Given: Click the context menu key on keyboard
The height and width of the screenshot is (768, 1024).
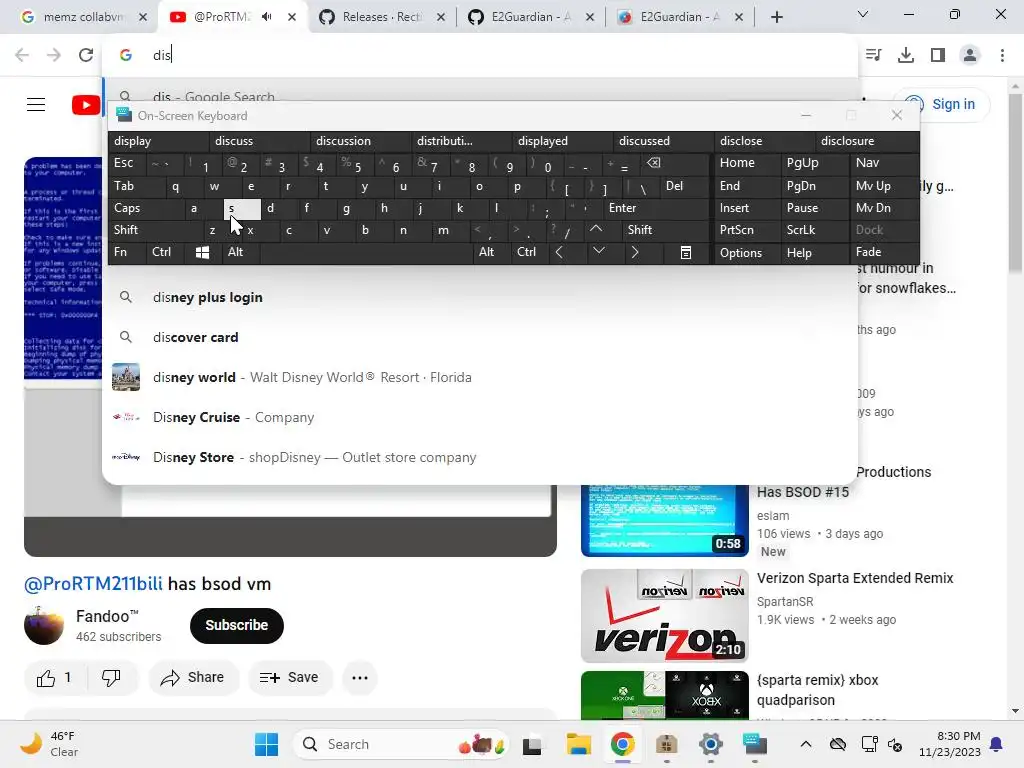Looking at the screenshot, I should coord(686,252).
